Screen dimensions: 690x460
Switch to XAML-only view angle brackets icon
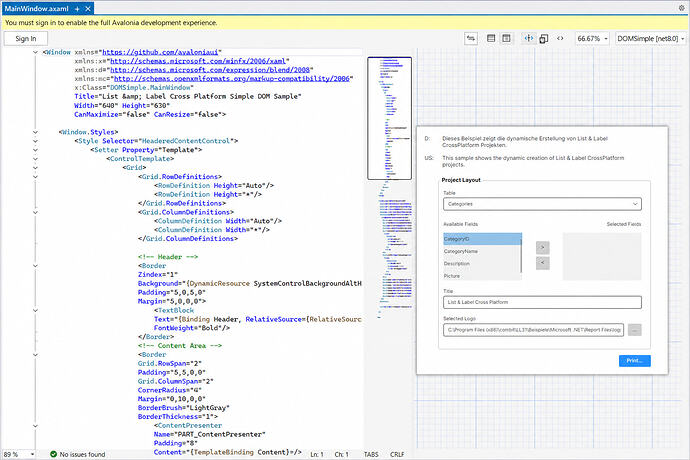560,39
